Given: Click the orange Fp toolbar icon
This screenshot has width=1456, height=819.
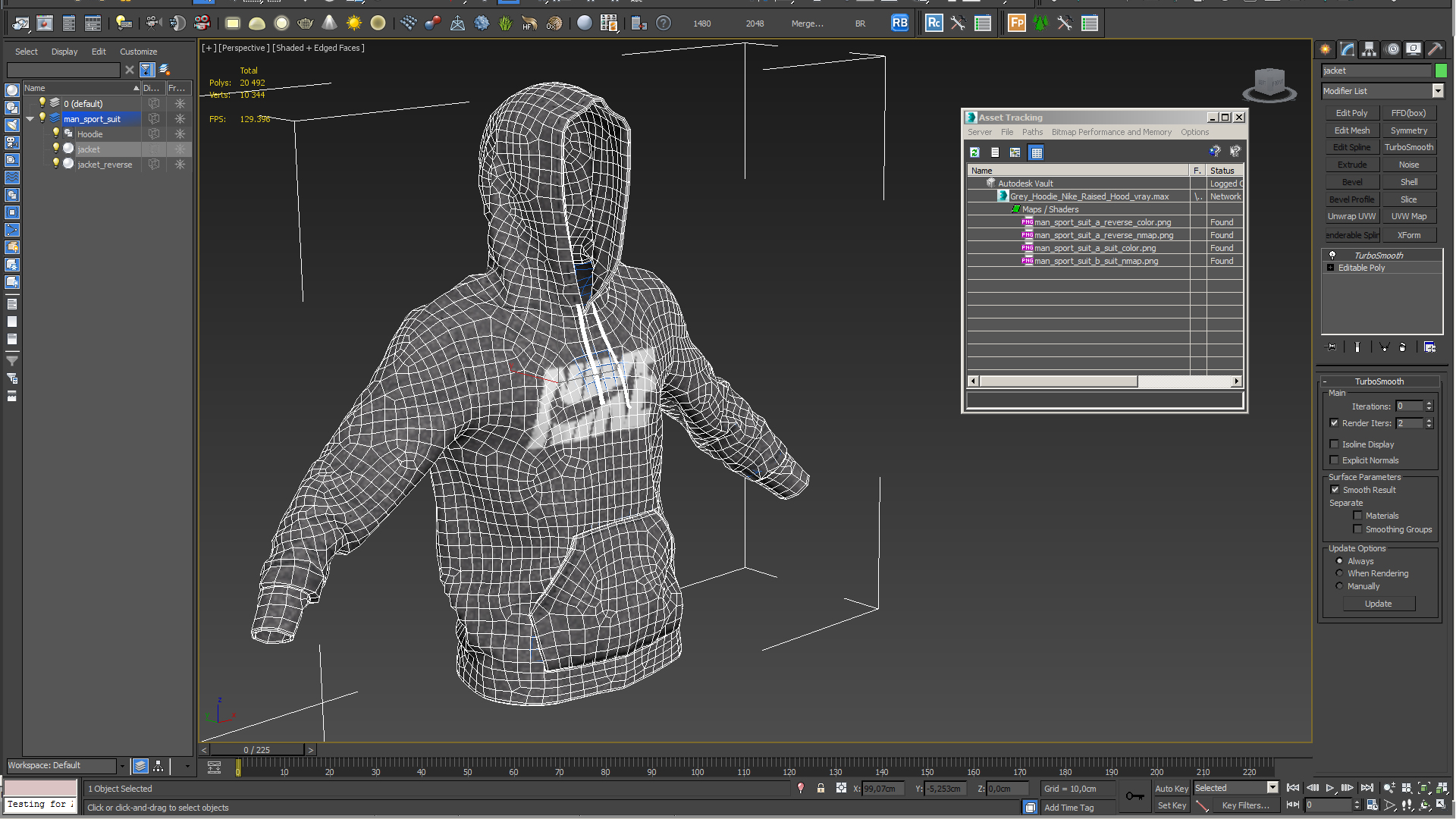Looking at the screenshot, I should coord(1017,23).
